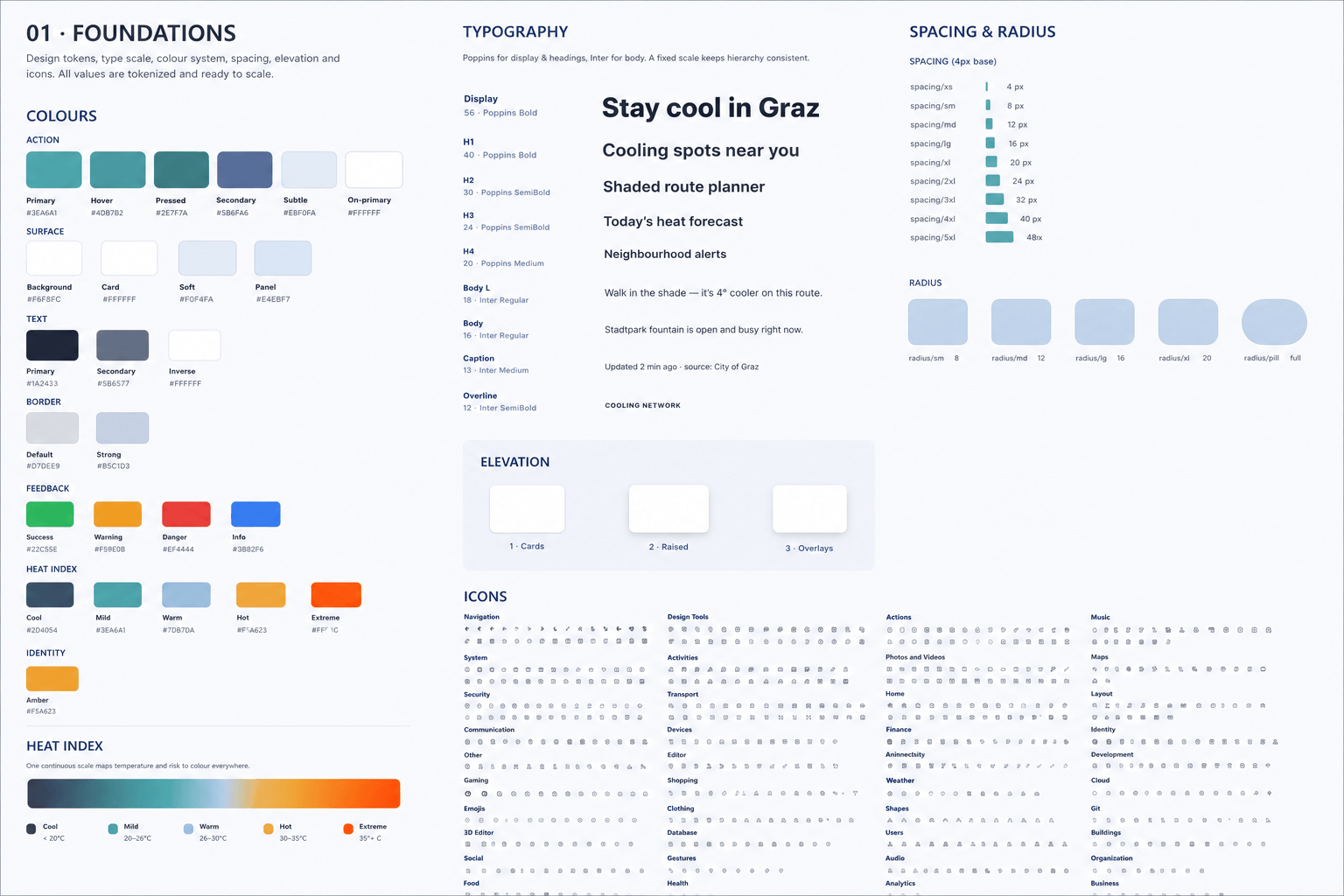Pick the Action Primary swatch #3EA6A1
1344x896 pixels.
(54, 170)
